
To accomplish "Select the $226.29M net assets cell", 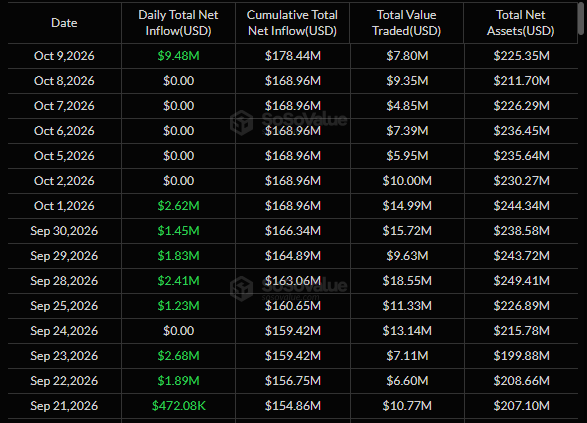I will click(521, 106).
